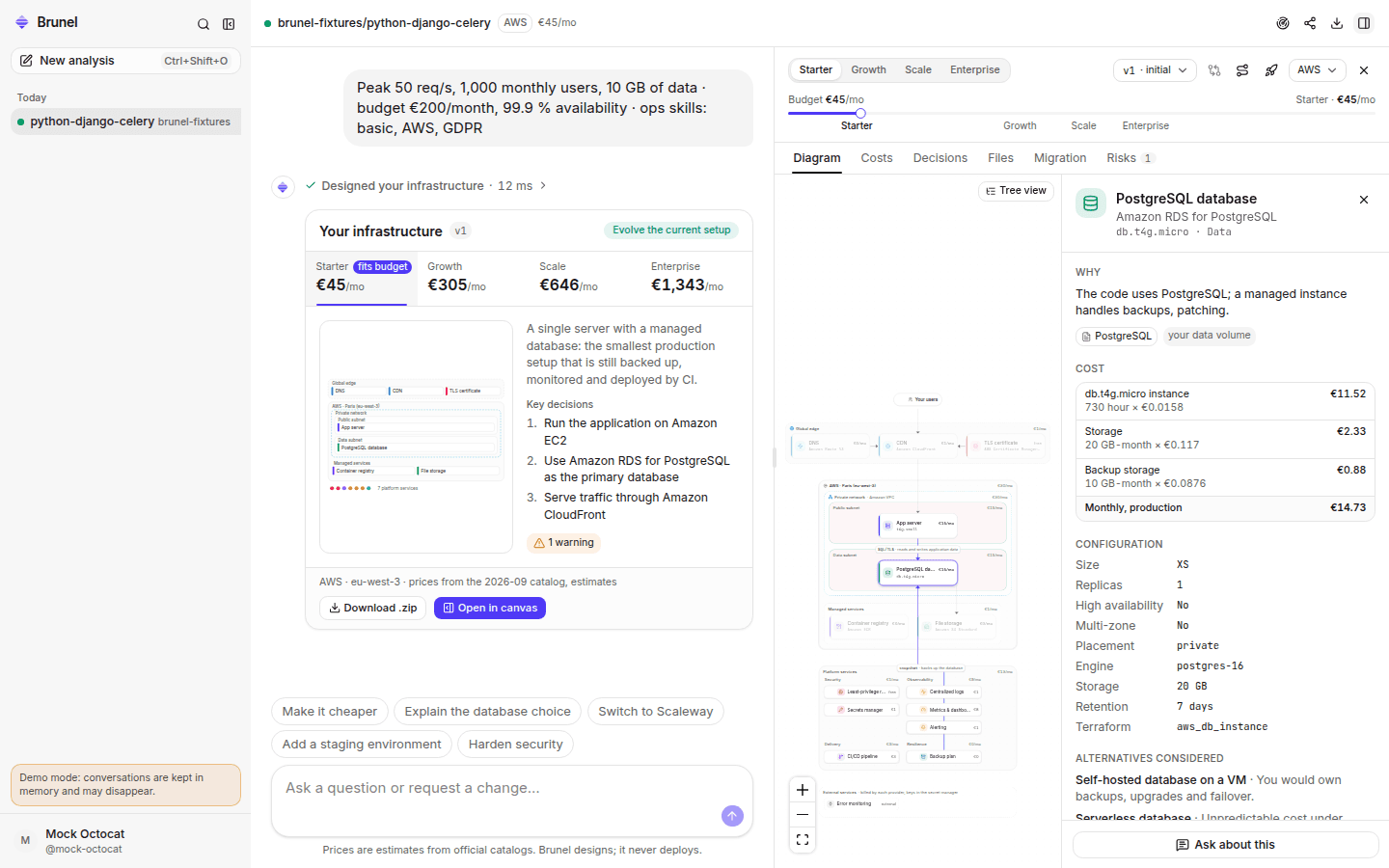Click the radar icon in the top bar
This screenshot has width=1389, height=868.
click(x=1283, y=23)
